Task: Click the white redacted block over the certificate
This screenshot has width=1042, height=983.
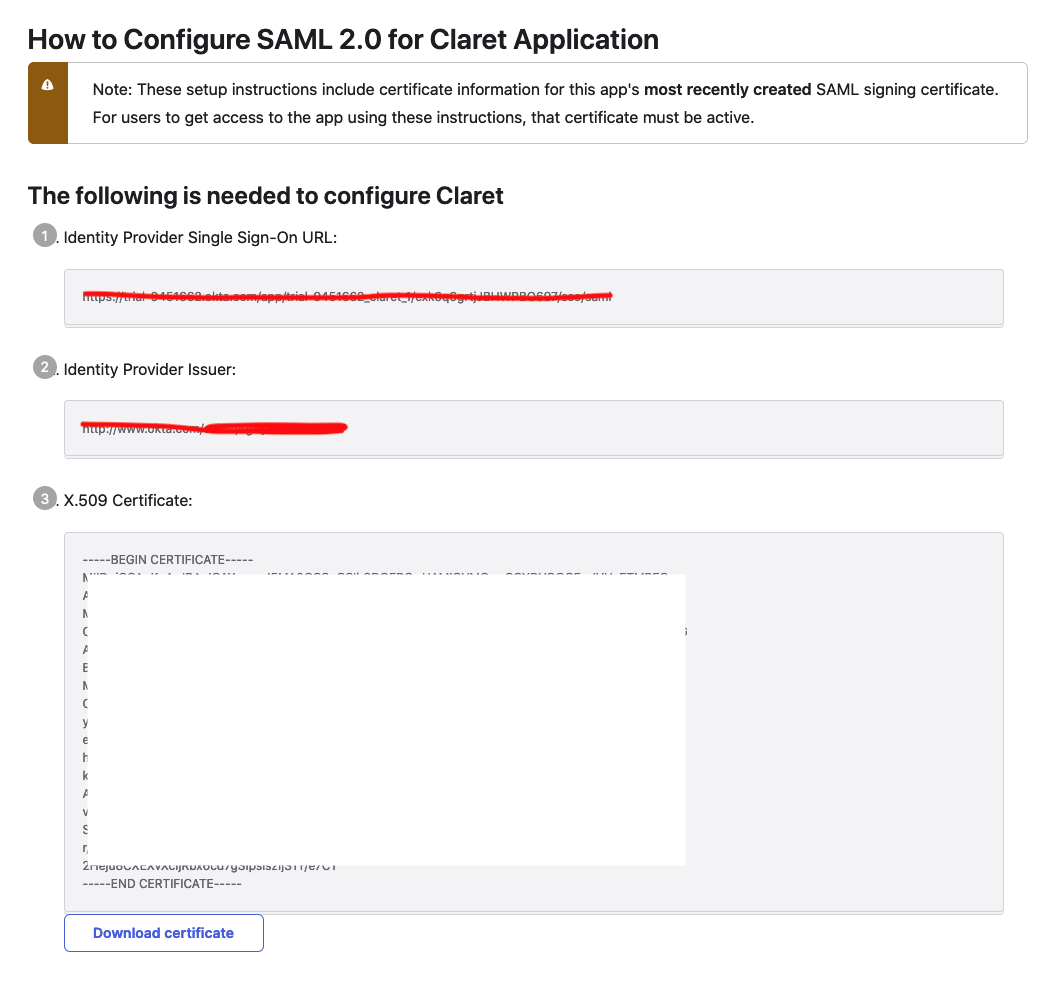Action: tap(390, 718)
